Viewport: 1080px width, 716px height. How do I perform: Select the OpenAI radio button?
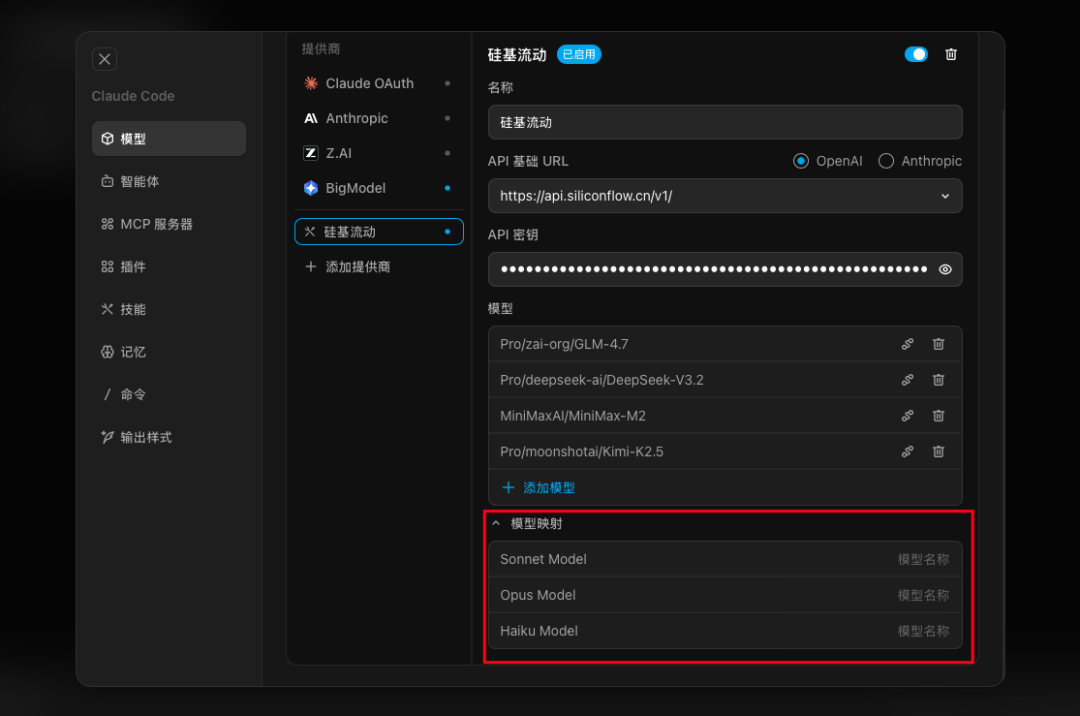(801, 161)
